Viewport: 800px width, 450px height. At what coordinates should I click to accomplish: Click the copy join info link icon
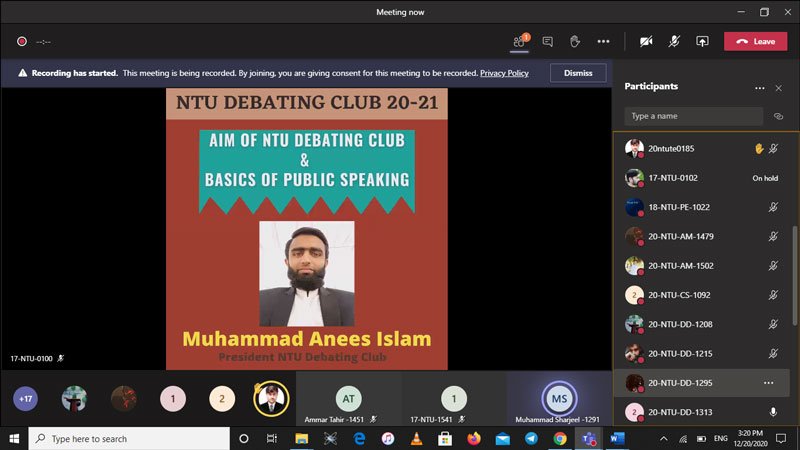[777, 116]
